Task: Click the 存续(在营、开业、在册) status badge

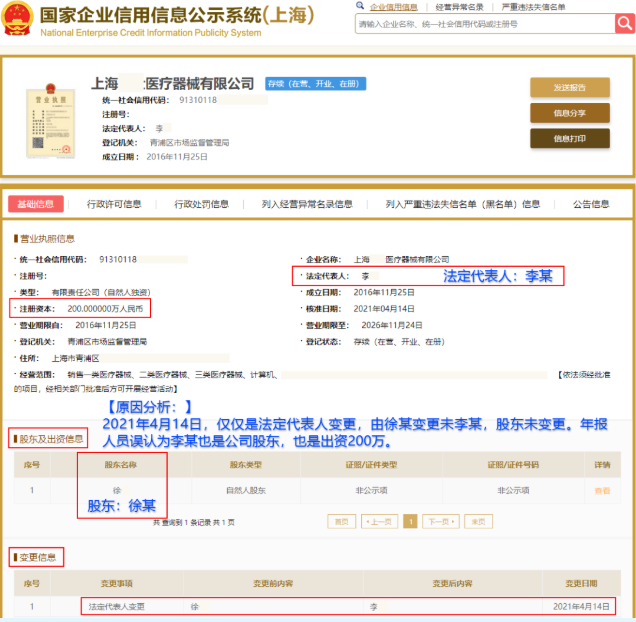Action: point(316,84)
